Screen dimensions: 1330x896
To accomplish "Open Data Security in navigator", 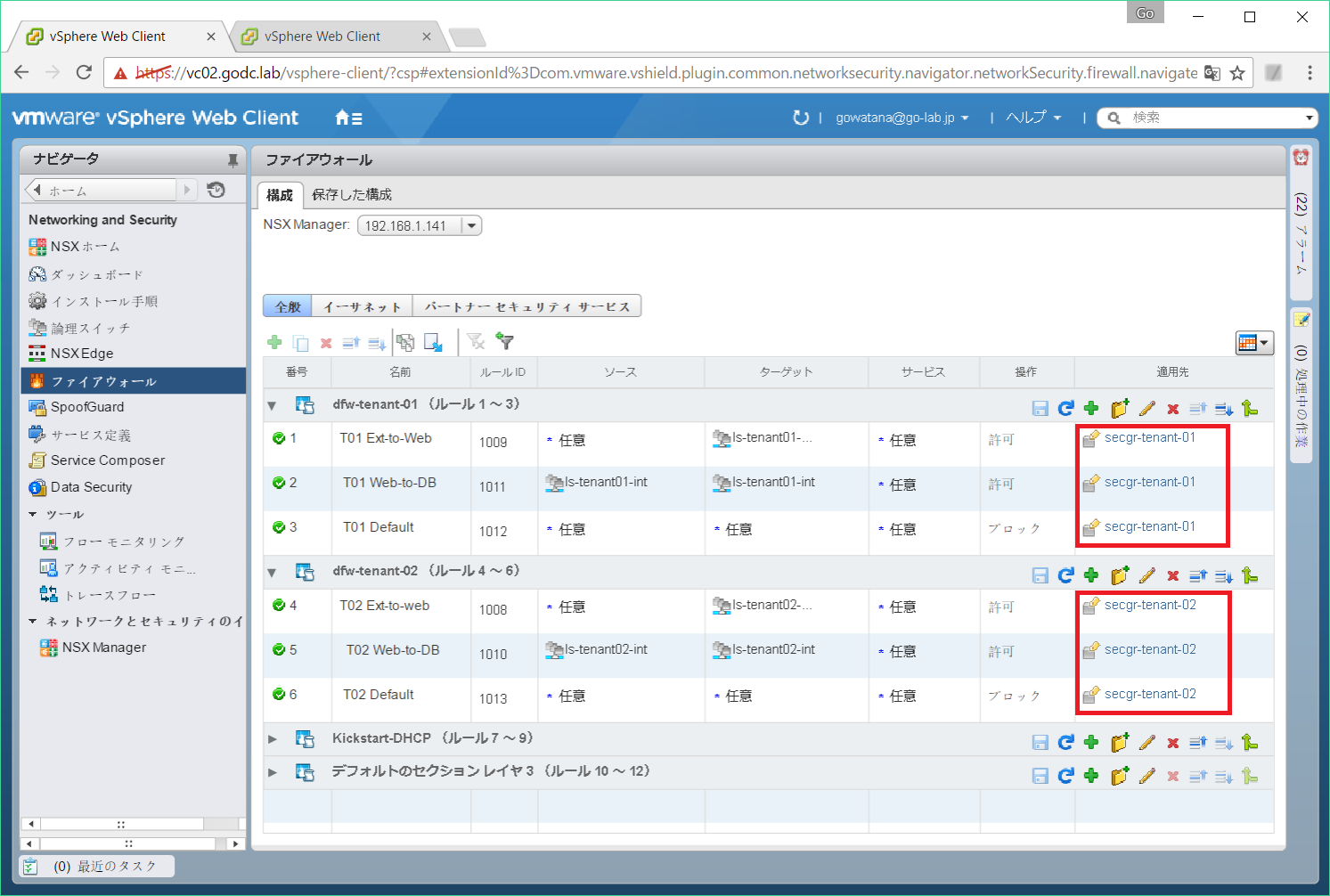I will pyautogui.click(x=91, y=487).
